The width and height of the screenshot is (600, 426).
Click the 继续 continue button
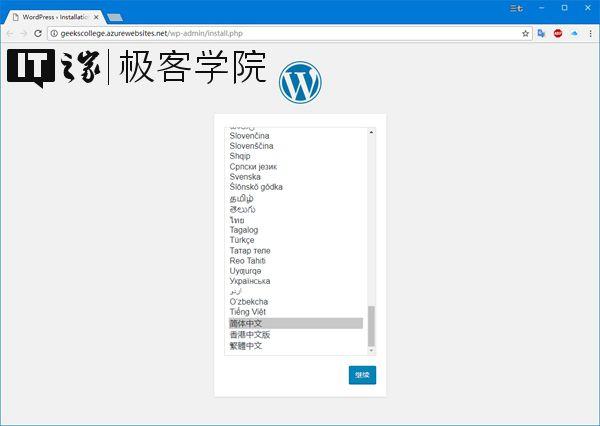tap(362, 375)
